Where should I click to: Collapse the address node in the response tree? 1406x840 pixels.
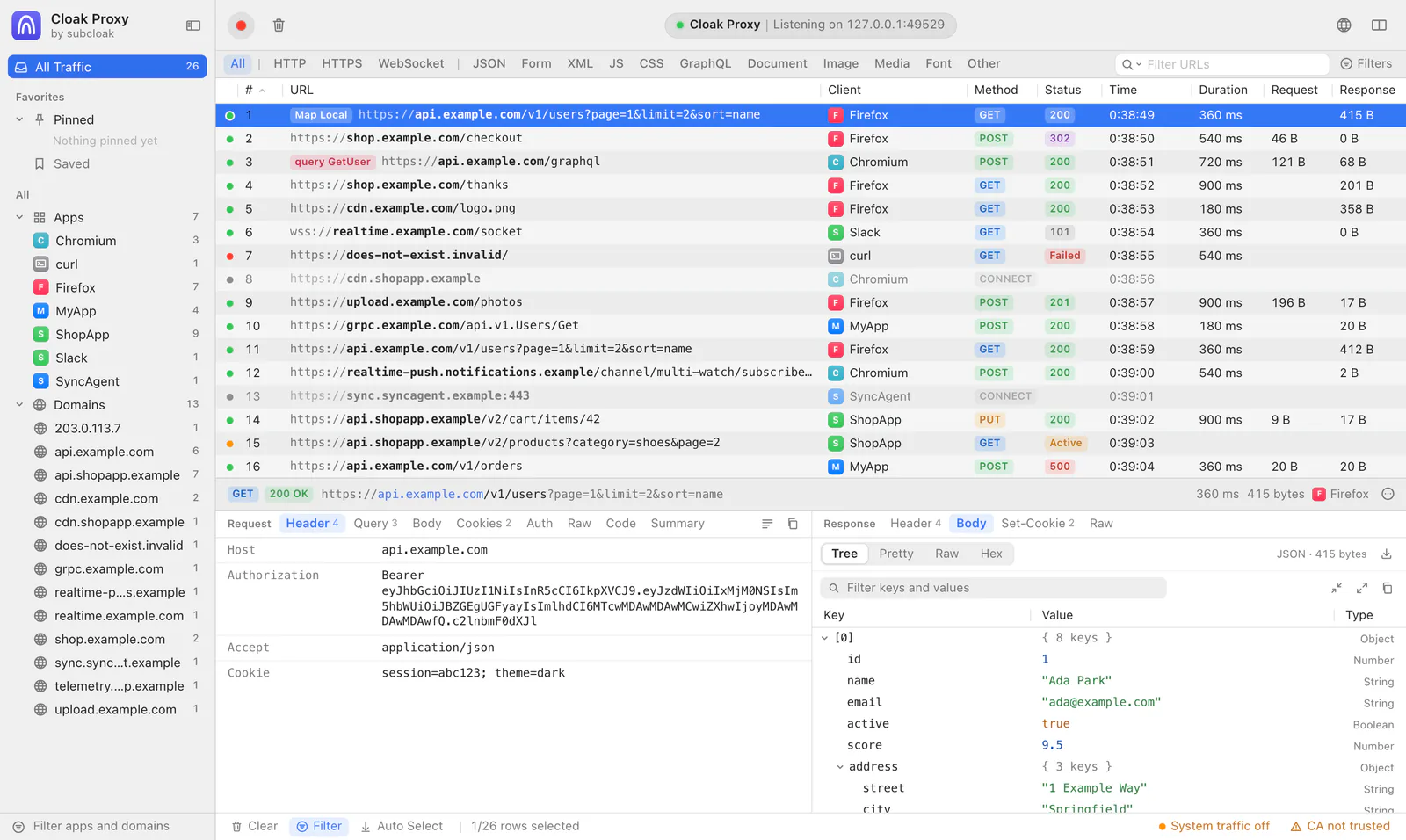click(840, 767)
